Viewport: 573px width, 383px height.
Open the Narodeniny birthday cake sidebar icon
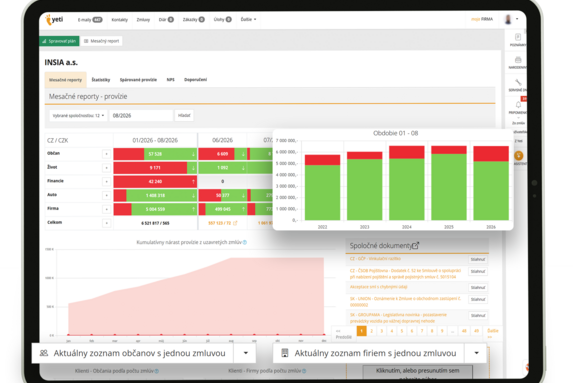coord(518,60)
